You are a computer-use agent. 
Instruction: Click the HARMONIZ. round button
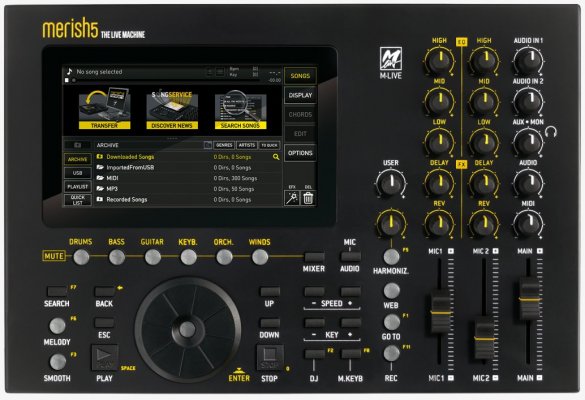[391, 257]
